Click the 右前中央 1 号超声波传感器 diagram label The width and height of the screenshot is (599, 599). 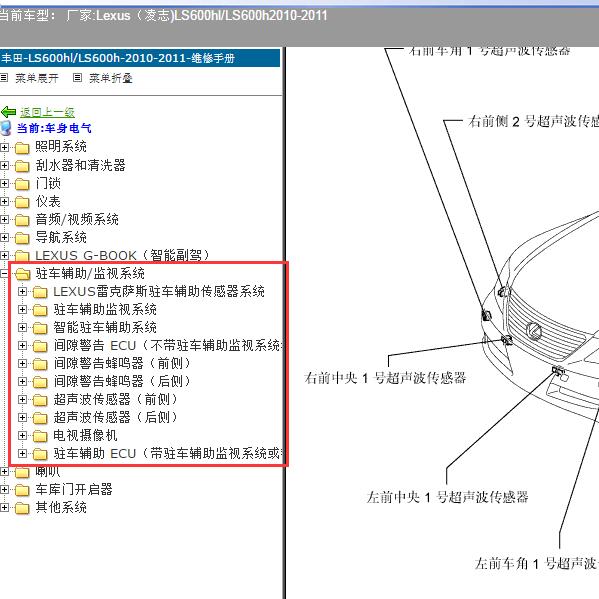coord(385,378)
